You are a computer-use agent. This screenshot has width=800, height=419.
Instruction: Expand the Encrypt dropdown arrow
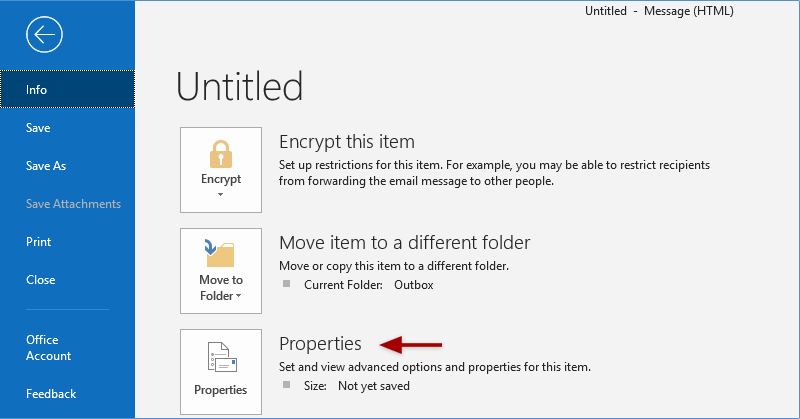pos(220,195)
